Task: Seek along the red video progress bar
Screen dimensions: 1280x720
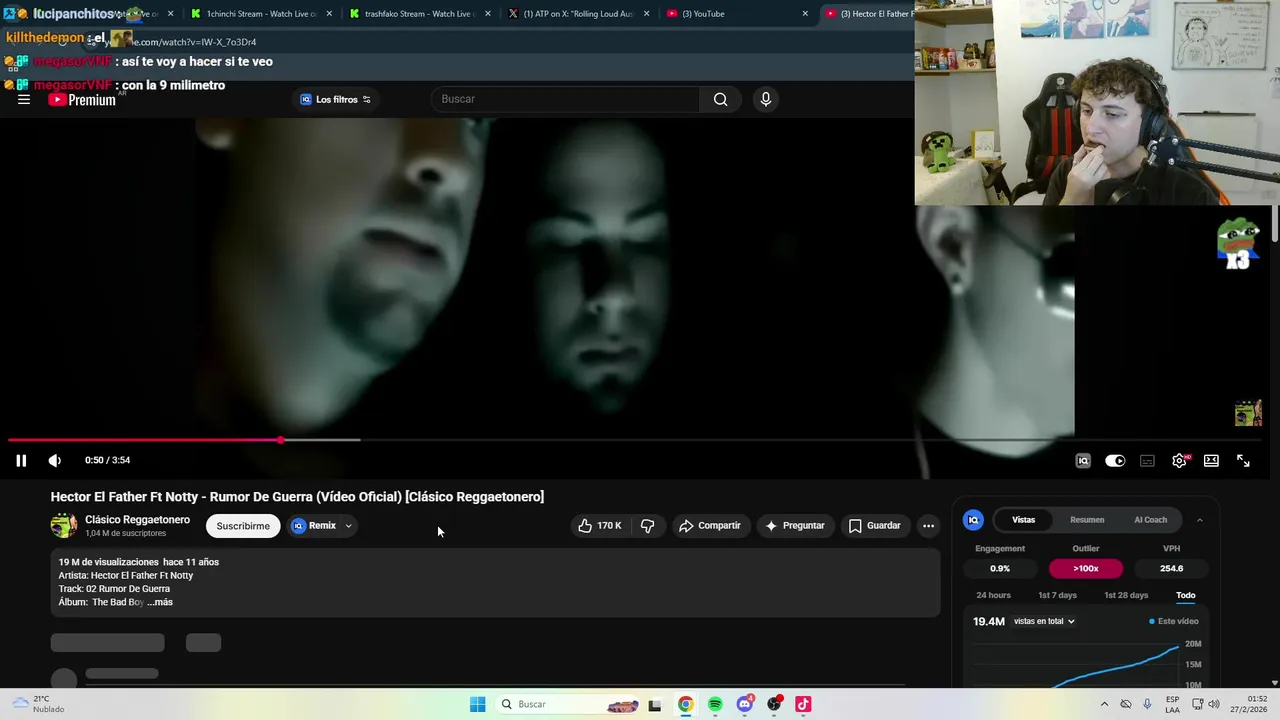Action: point(144,440)
